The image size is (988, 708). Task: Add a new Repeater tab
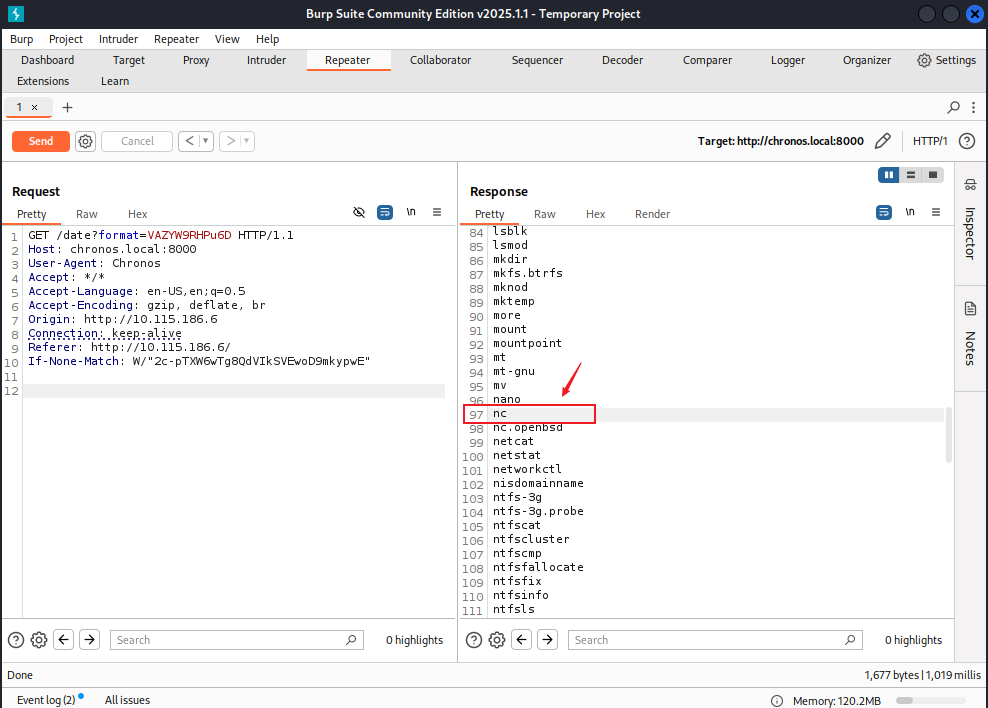pyautogui.click(x=67, y=107)
